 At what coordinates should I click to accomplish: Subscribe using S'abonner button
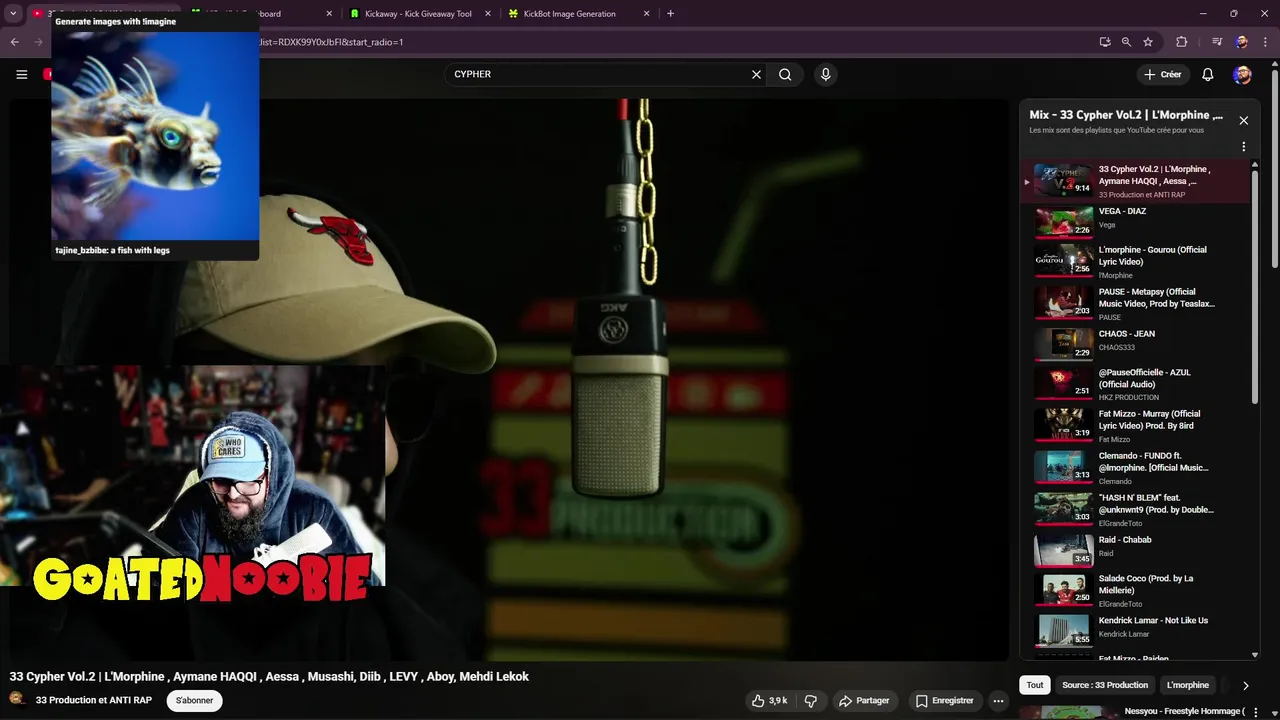(x=194, y=701)
